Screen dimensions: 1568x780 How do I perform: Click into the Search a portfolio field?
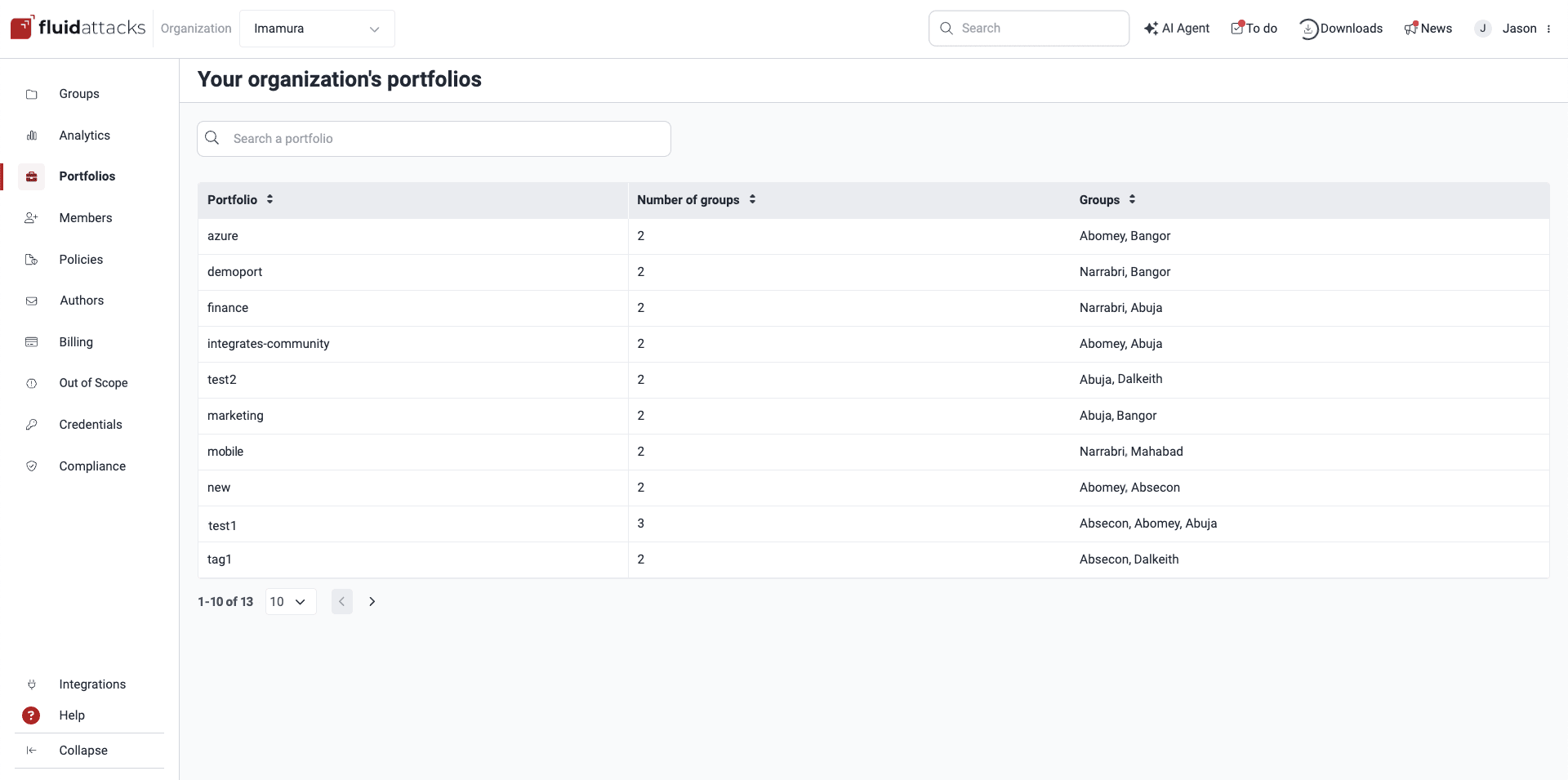coord(434,138)
